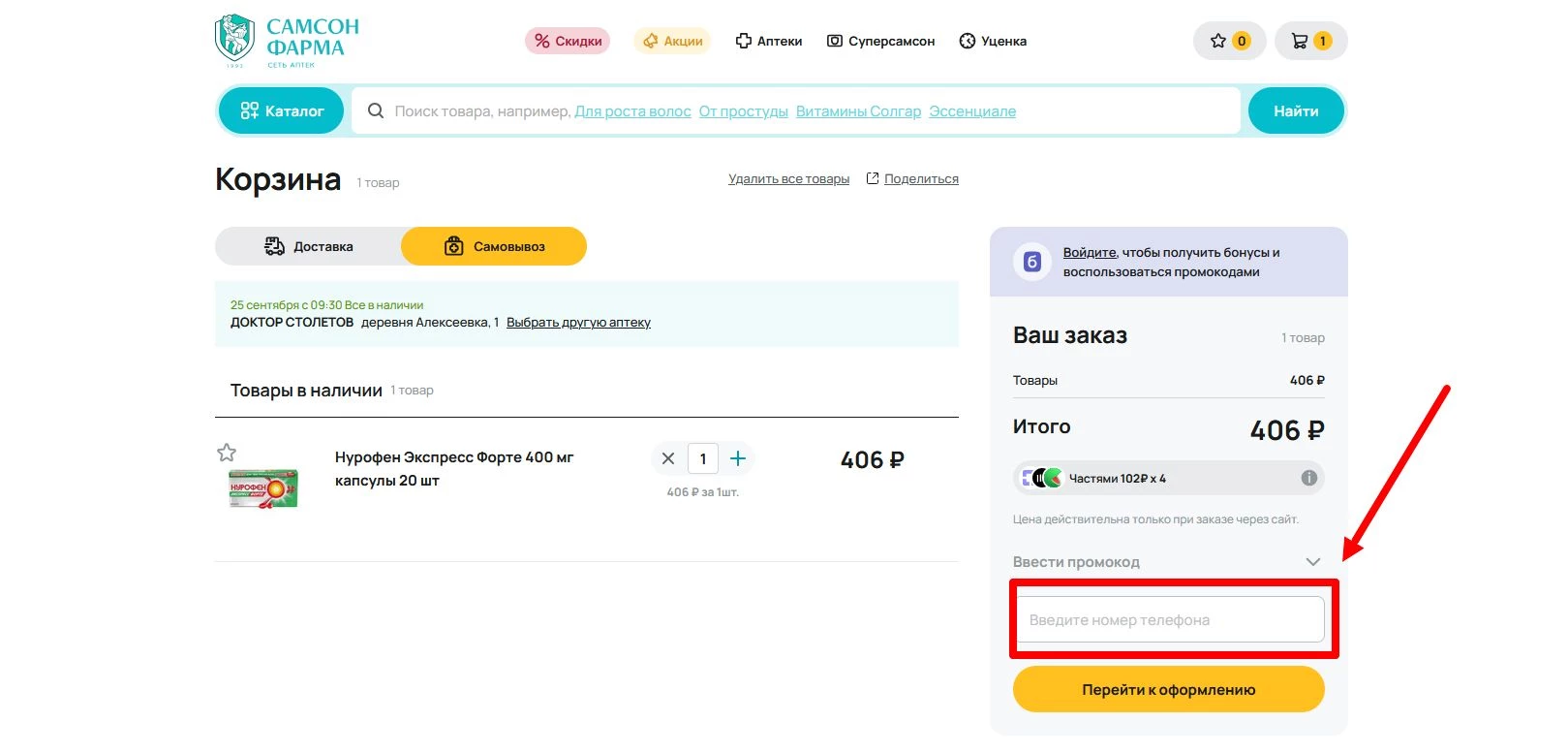Select the Самовывоз pickup option
1568x753 pixels.
click(494, 246)
